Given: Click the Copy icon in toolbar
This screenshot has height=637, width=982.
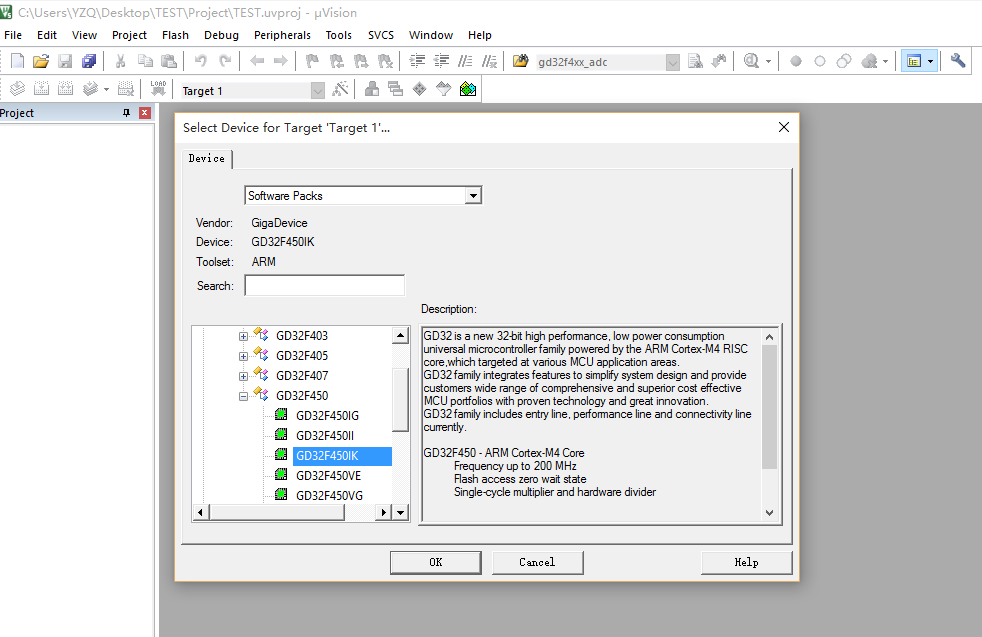Looking at the screenshot, I should 145,61.
